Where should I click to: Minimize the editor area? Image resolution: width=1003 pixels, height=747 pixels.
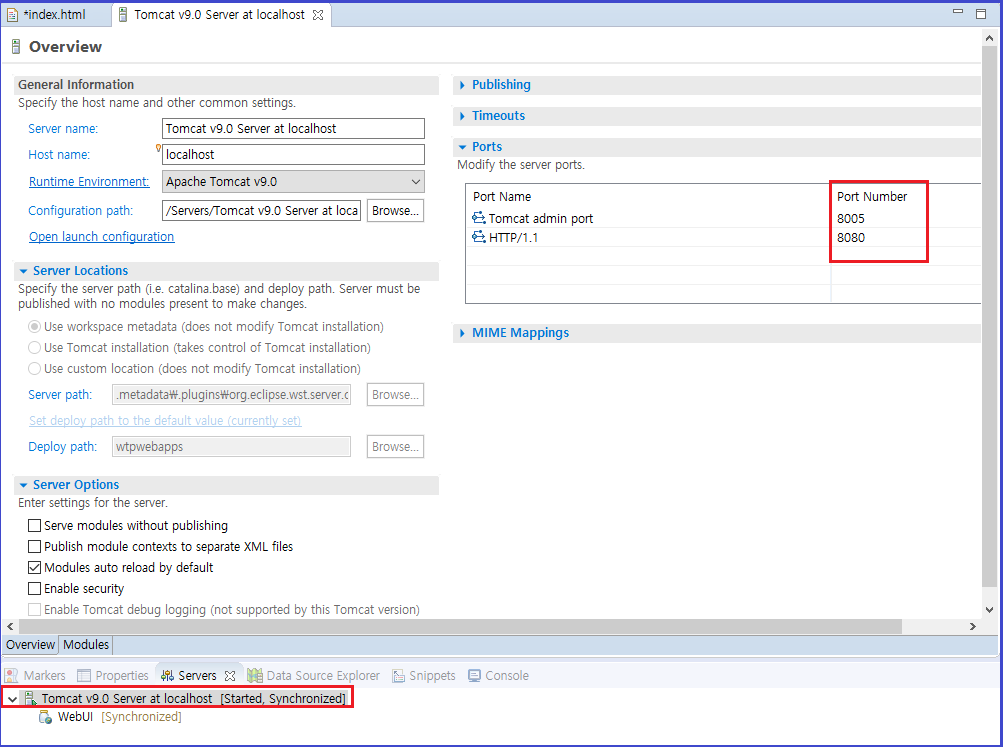[958, 11]
